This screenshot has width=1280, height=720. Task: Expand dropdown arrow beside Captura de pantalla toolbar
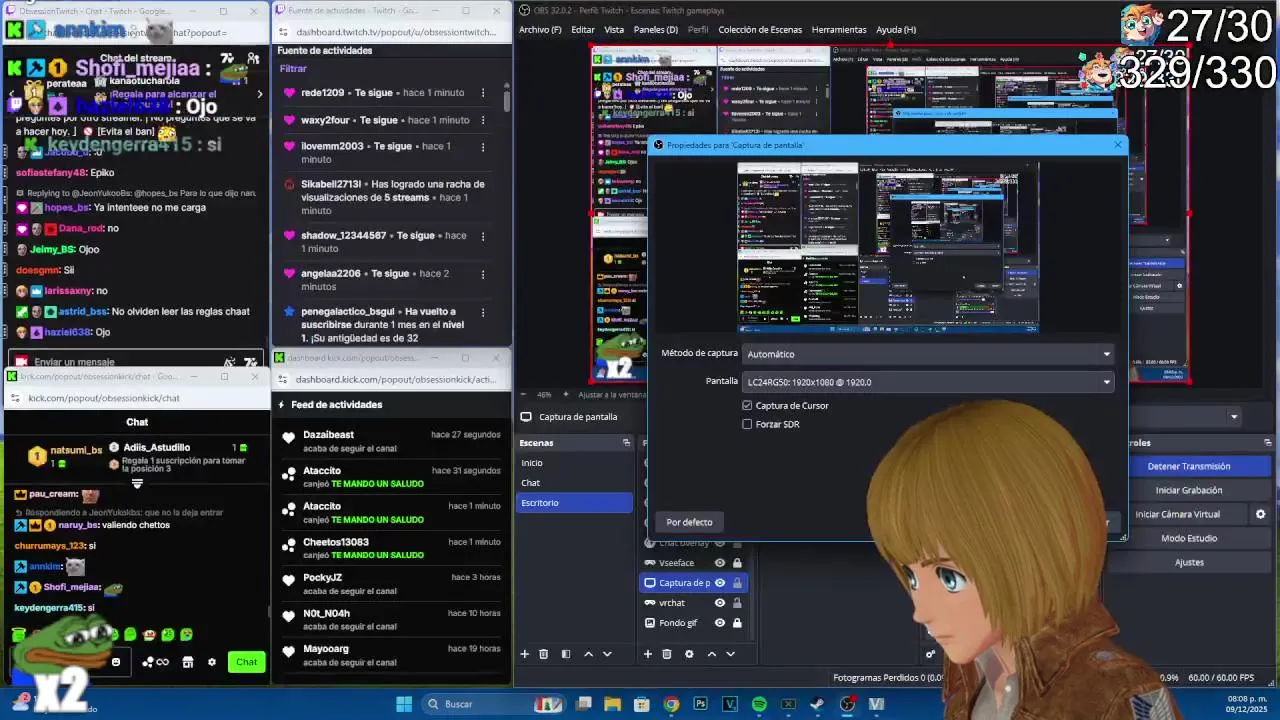pyautogui.click(x=1234, y=417)
